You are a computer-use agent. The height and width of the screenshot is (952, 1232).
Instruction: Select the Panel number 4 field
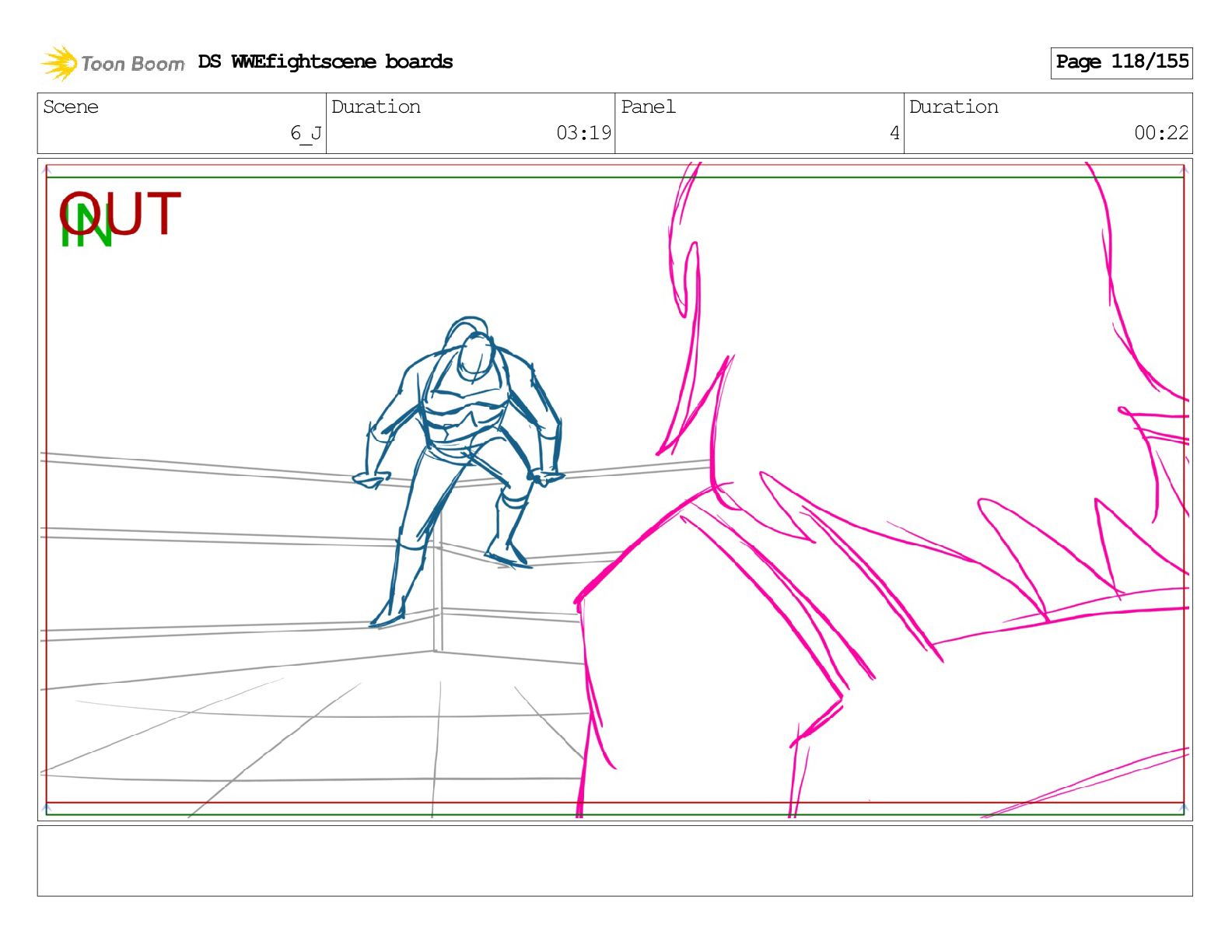click(894, 134)
